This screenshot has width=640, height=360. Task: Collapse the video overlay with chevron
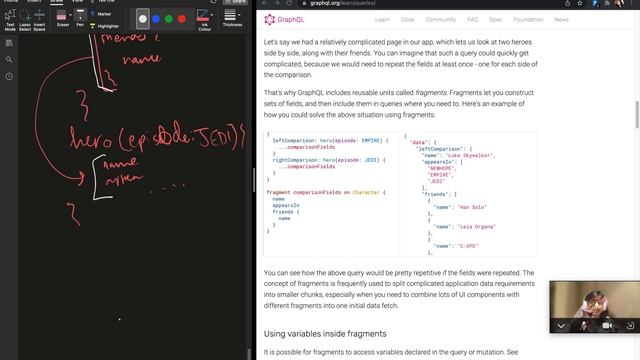561,326
